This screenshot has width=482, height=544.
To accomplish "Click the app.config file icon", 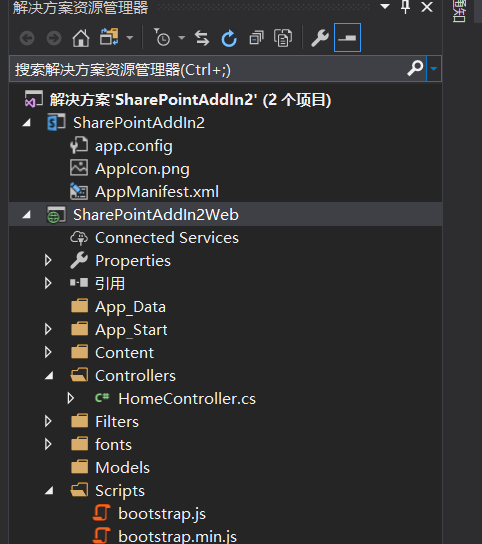I will [x=79, y=145].
